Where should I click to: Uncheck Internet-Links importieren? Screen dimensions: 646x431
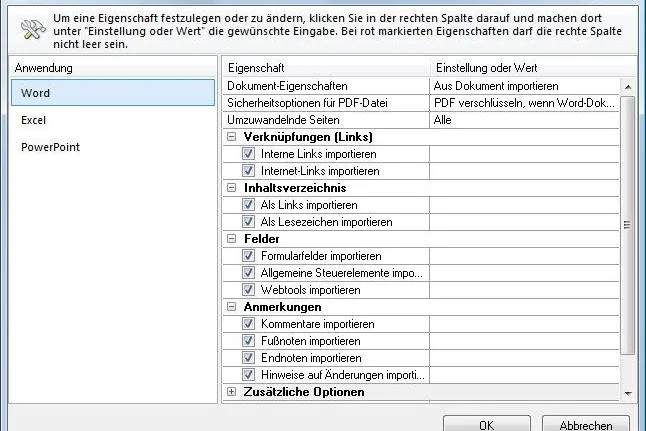point(248,171)
